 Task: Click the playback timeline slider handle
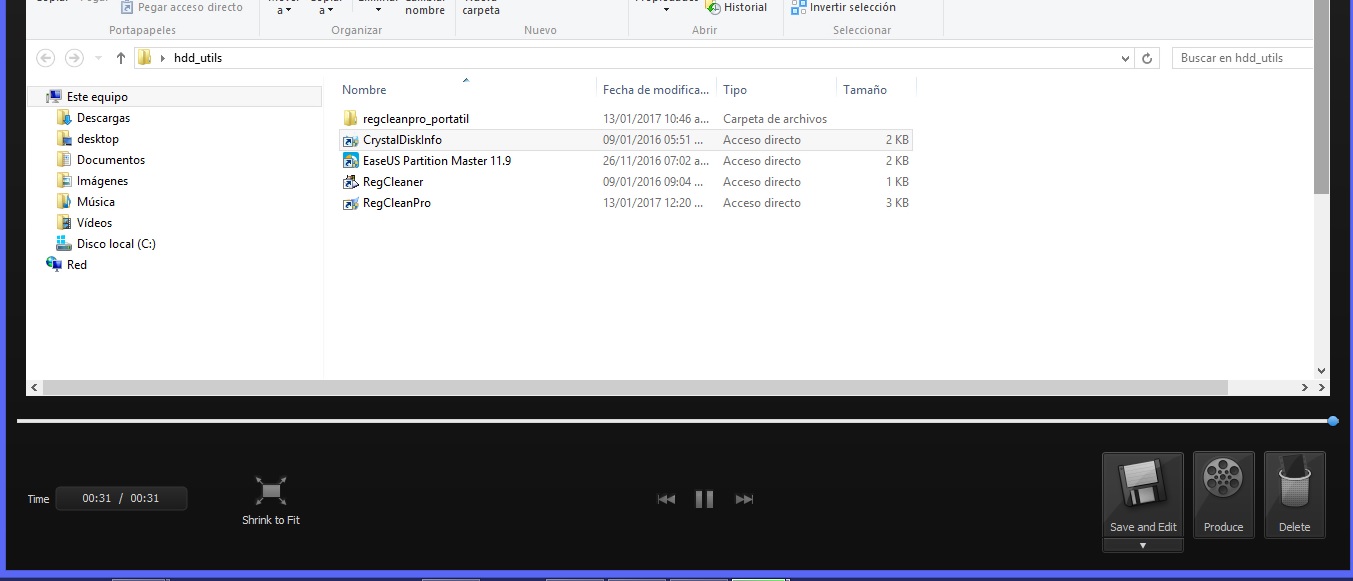point(1333,421)
